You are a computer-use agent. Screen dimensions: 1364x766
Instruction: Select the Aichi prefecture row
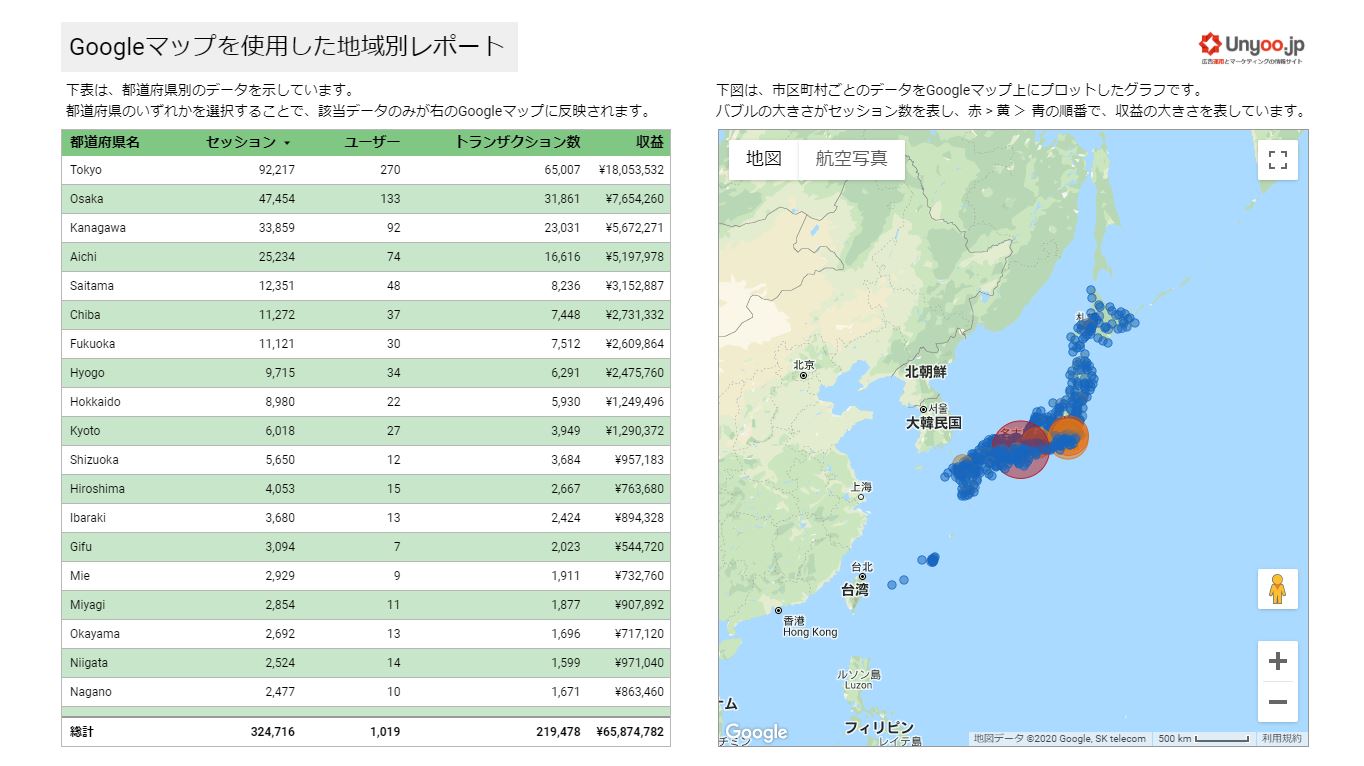coord(366,257)
